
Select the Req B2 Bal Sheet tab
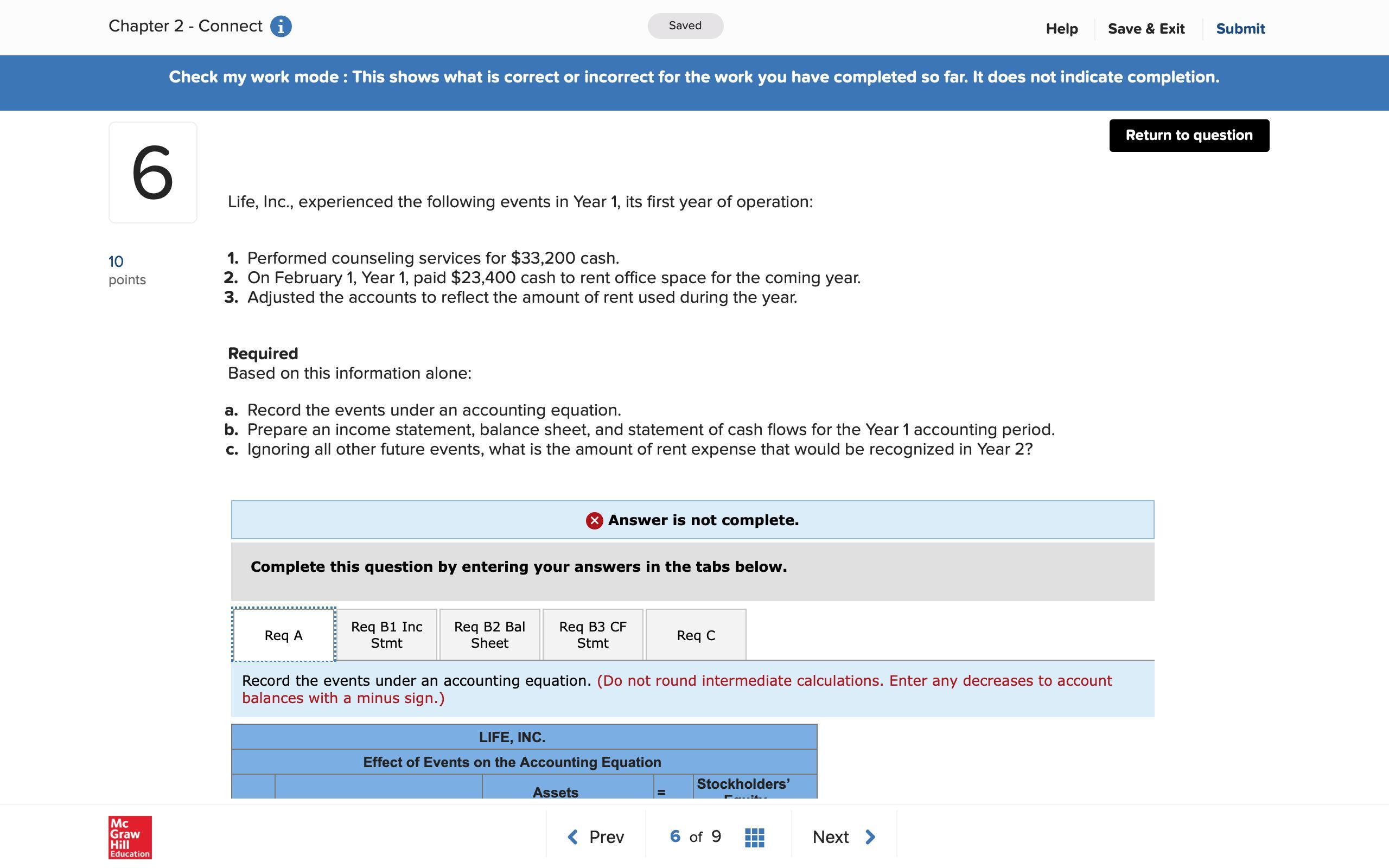[489, 635]
